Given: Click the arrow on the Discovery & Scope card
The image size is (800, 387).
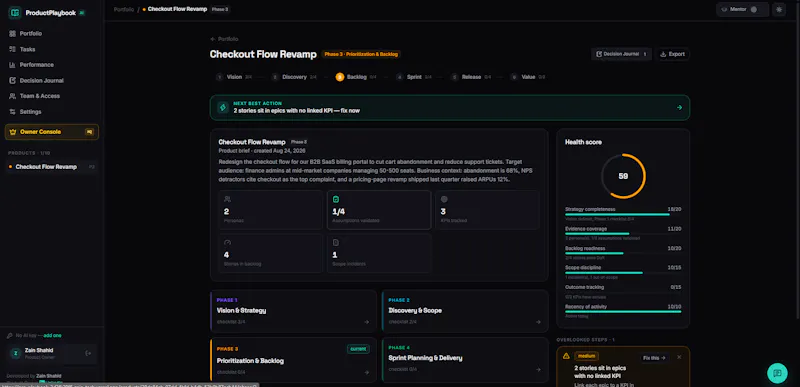Looking at the screenshot, I should (538, 322).
